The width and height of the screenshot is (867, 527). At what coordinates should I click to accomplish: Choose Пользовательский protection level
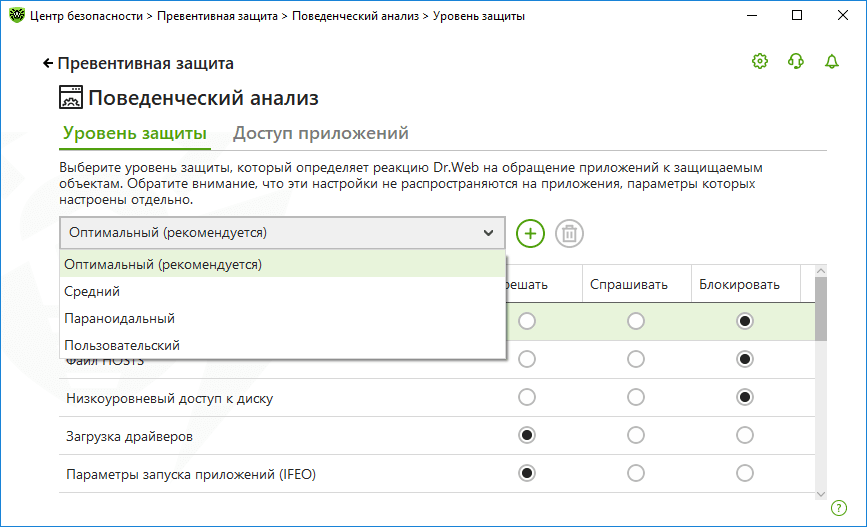(x=283, y=346)
